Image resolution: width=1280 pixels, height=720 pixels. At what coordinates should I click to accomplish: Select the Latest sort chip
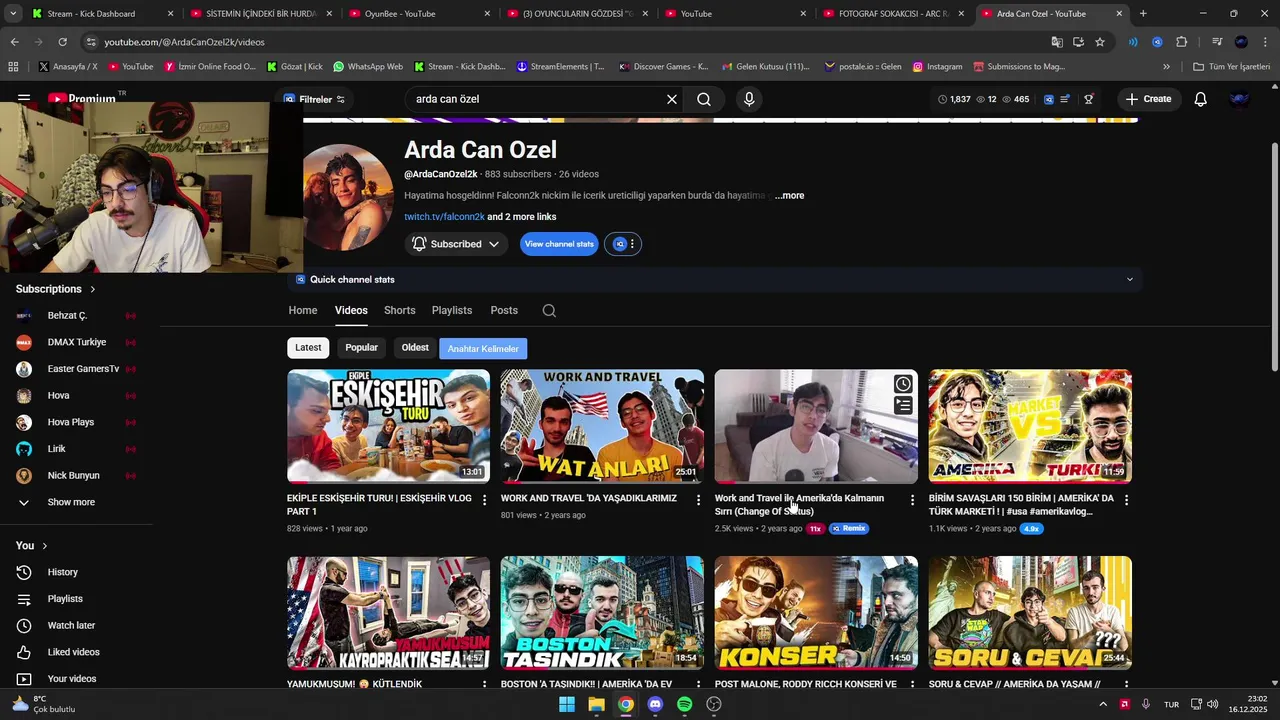click(x=308, y=348)
